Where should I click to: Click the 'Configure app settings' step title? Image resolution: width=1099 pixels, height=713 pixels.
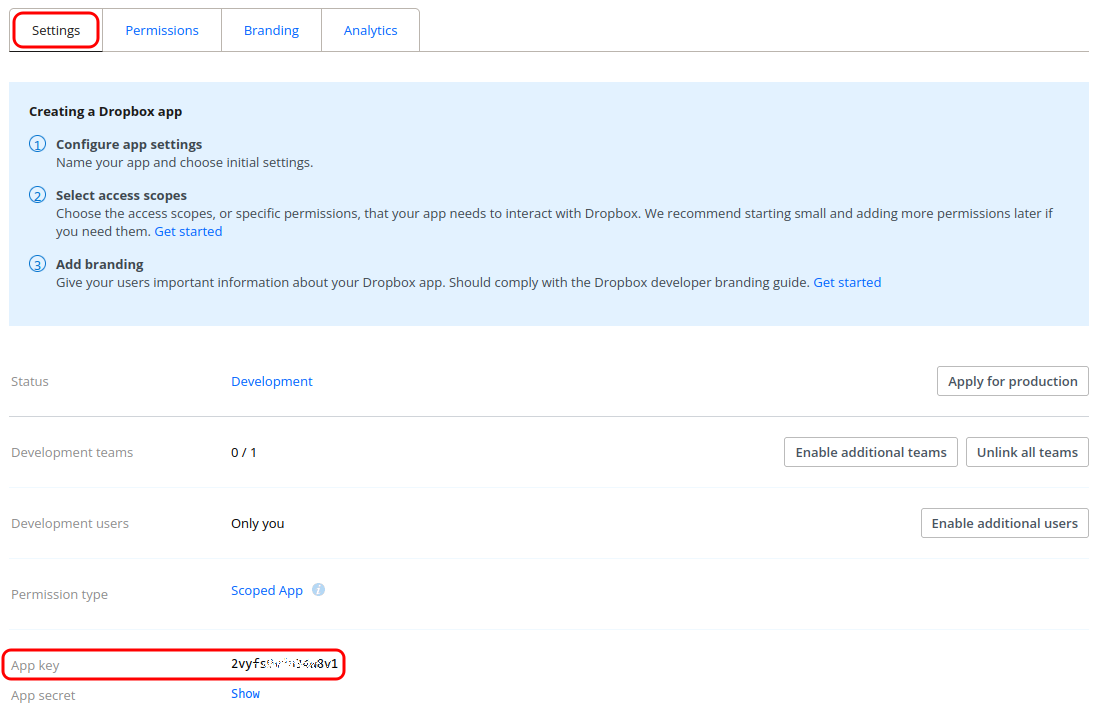129,144
